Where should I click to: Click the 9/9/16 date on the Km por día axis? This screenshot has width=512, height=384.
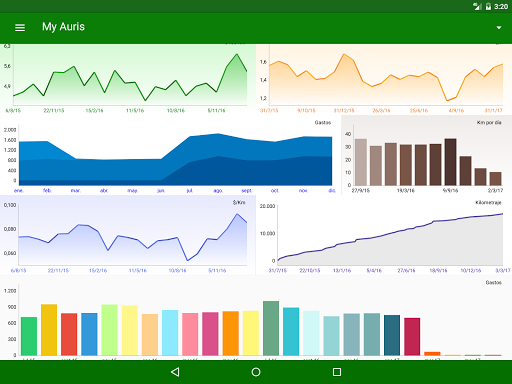click(x=450, y=191)
